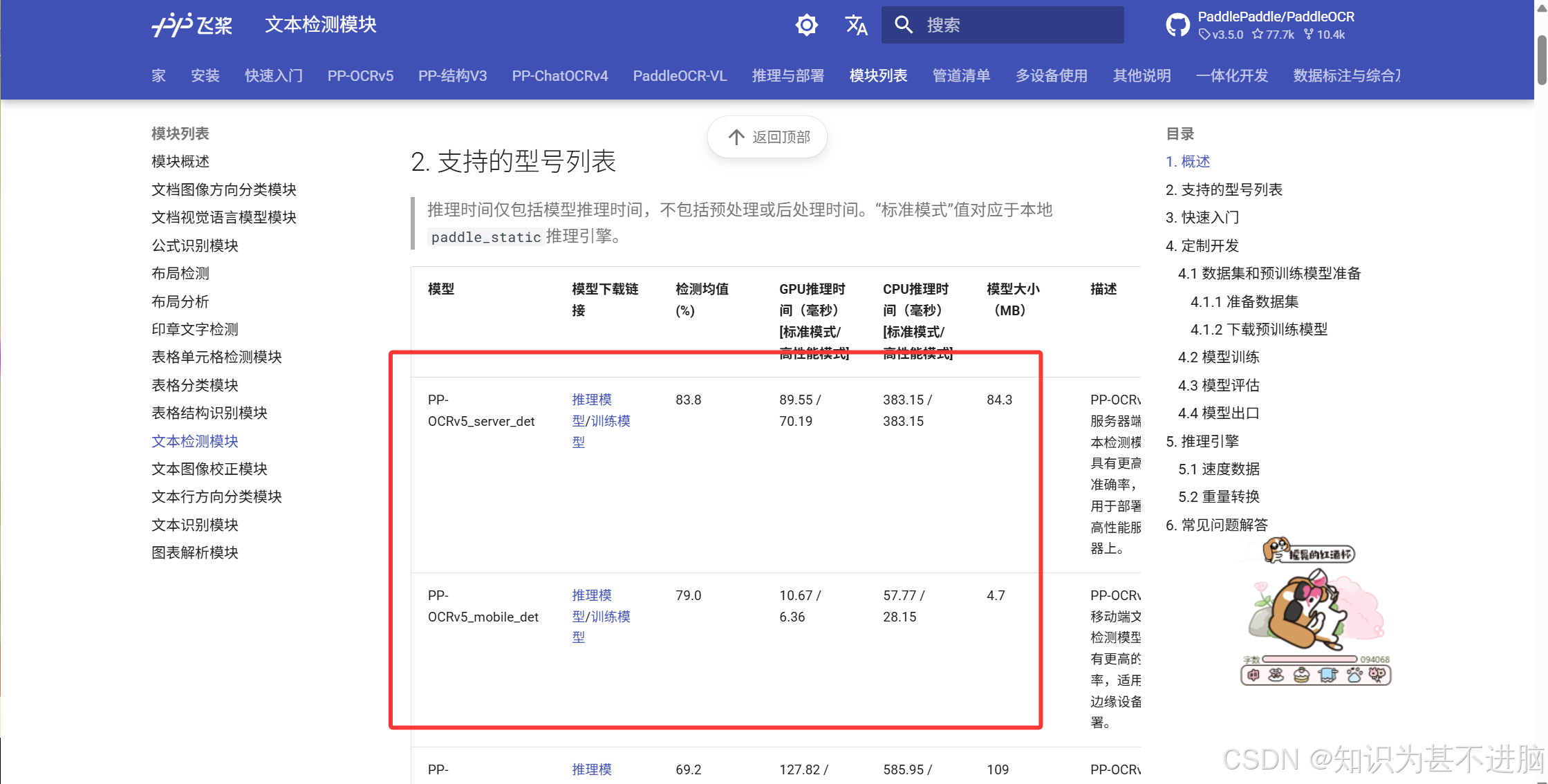Open 印章文字检测 in sidebar

click(195, 329)
